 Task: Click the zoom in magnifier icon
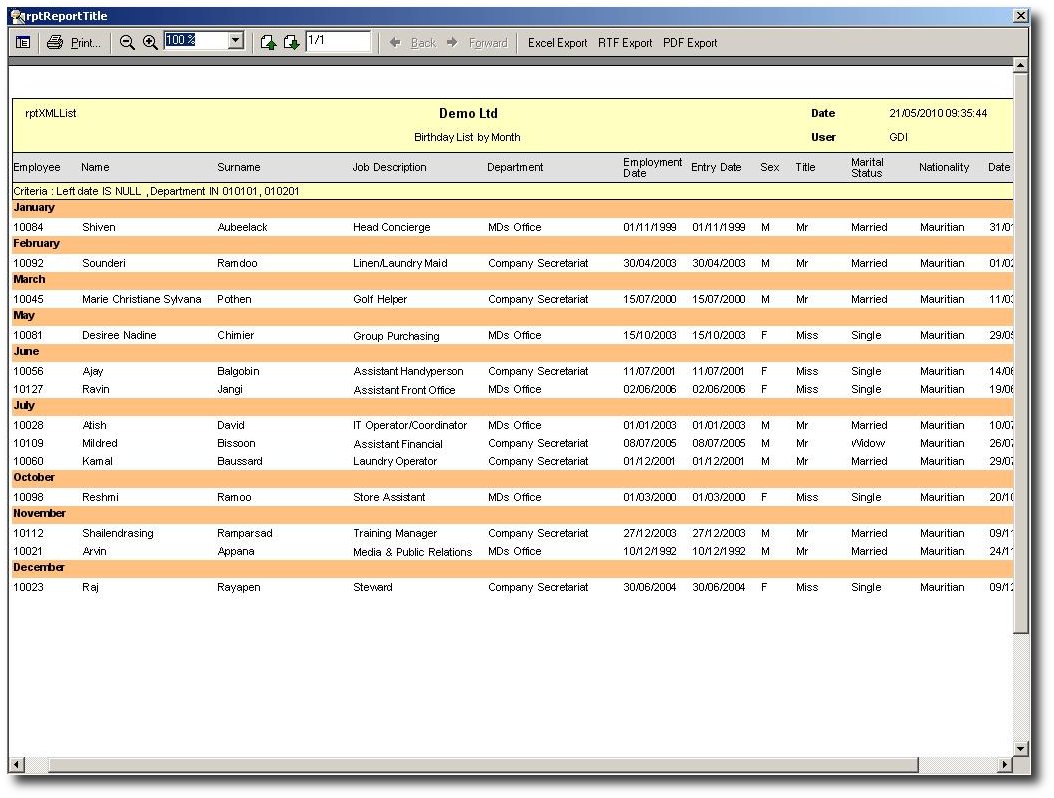[150, 43]
